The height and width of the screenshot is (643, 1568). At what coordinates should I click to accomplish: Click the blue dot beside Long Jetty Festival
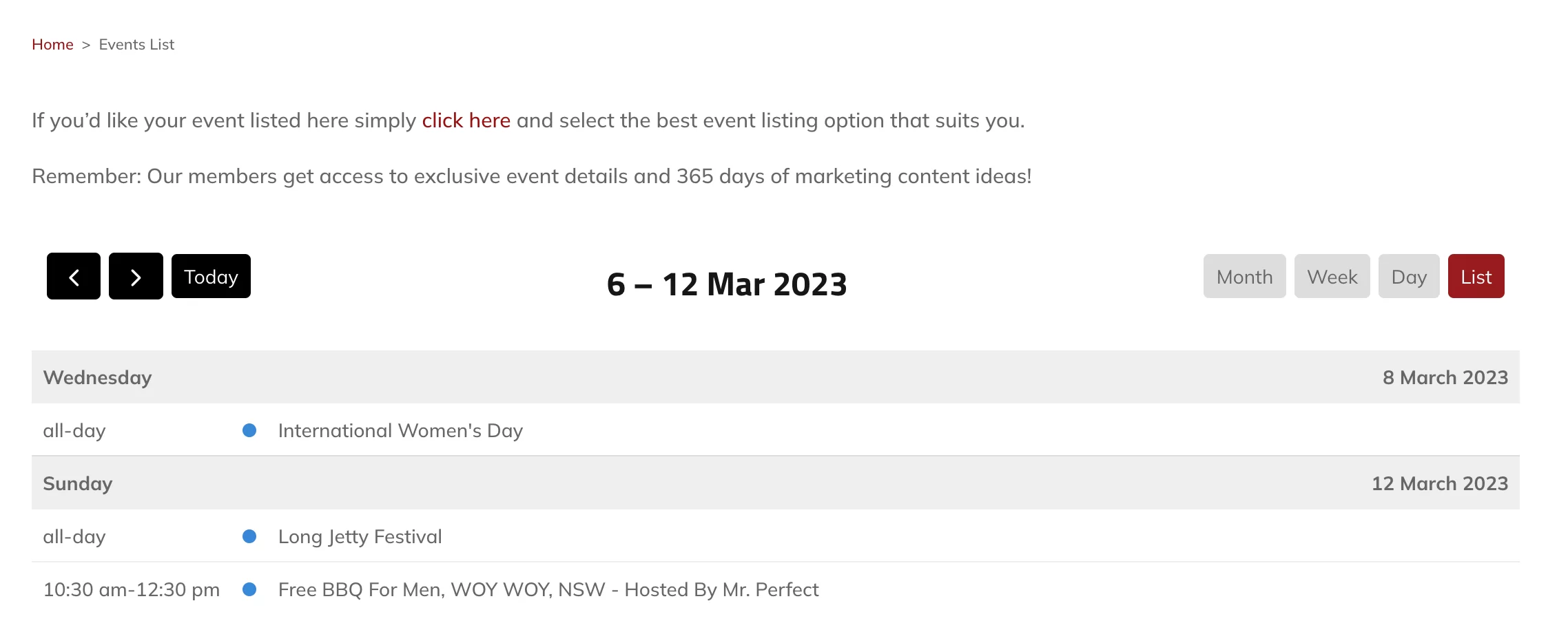coord(249,537)
